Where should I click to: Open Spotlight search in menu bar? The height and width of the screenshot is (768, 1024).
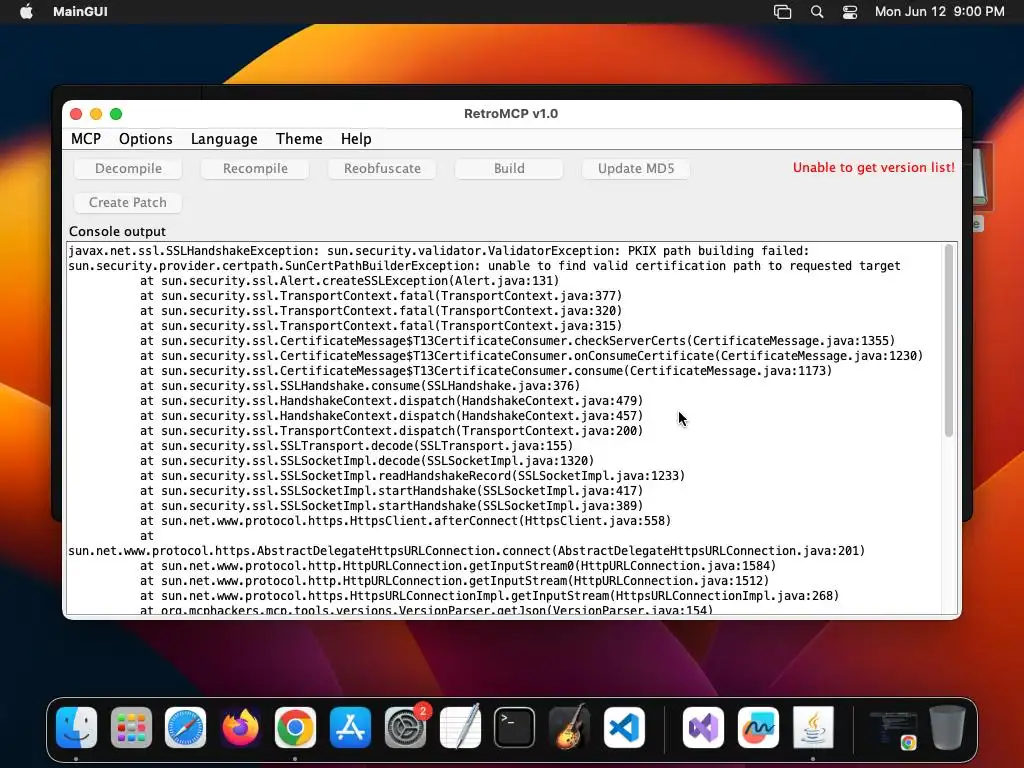click(816, 12)
